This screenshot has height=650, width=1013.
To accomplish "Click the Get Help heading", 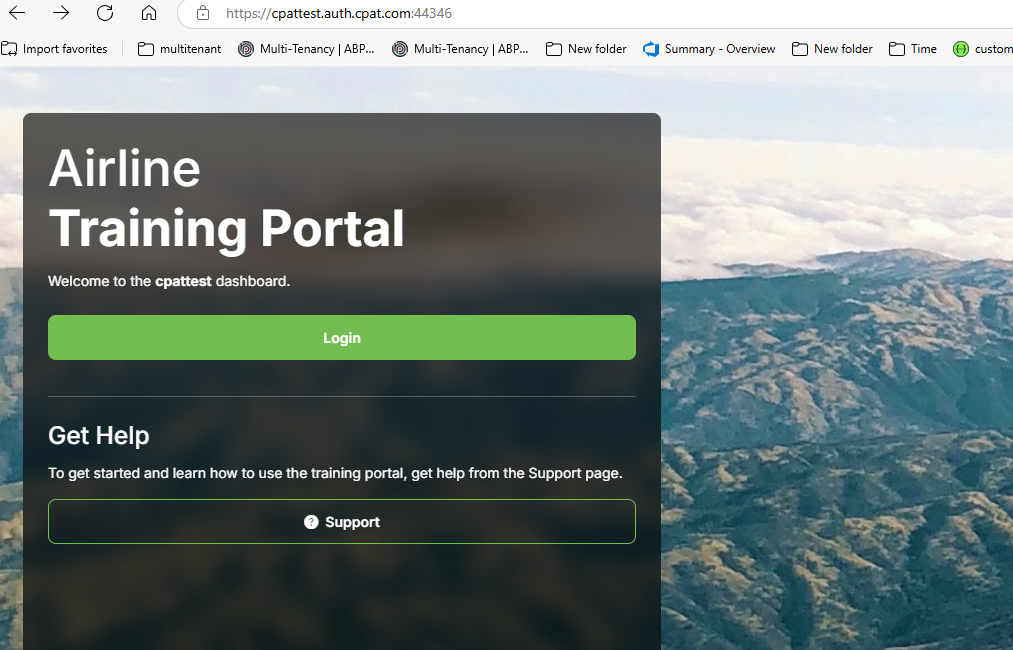I will pos(98,435).
